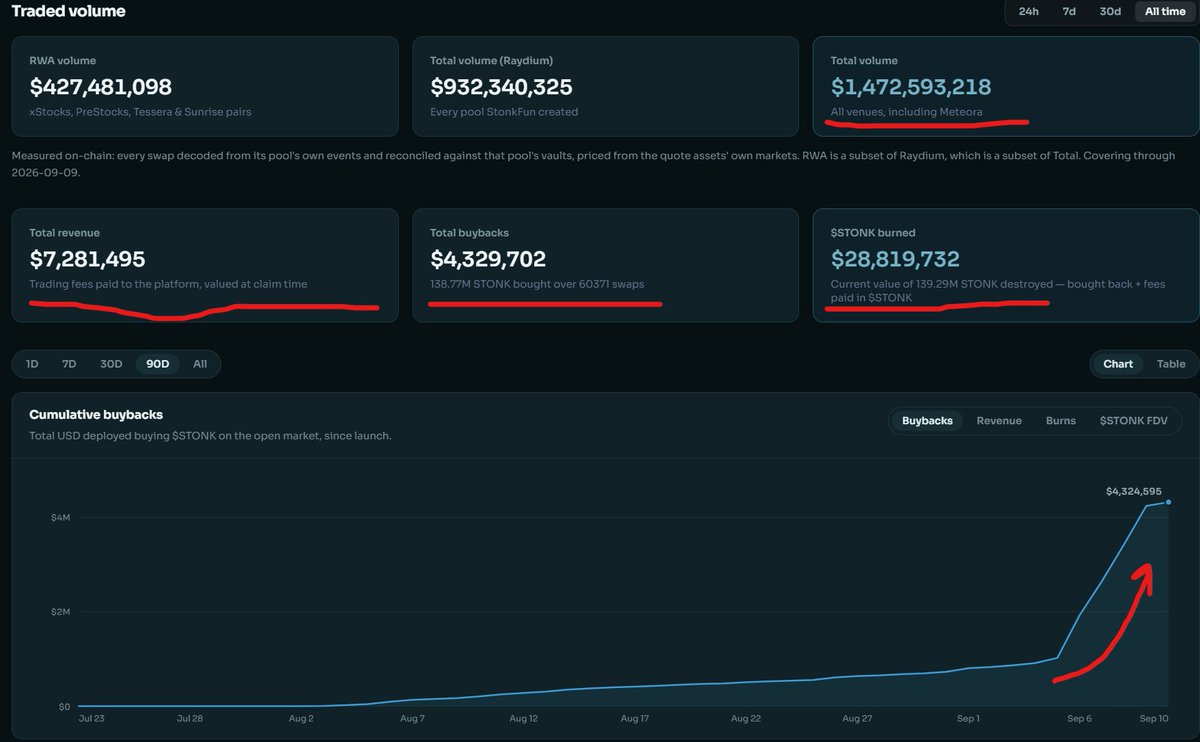This screenshot has height=742, width=1200.
Task: Select the Burns chart series
Action: tap(1061, 421)
